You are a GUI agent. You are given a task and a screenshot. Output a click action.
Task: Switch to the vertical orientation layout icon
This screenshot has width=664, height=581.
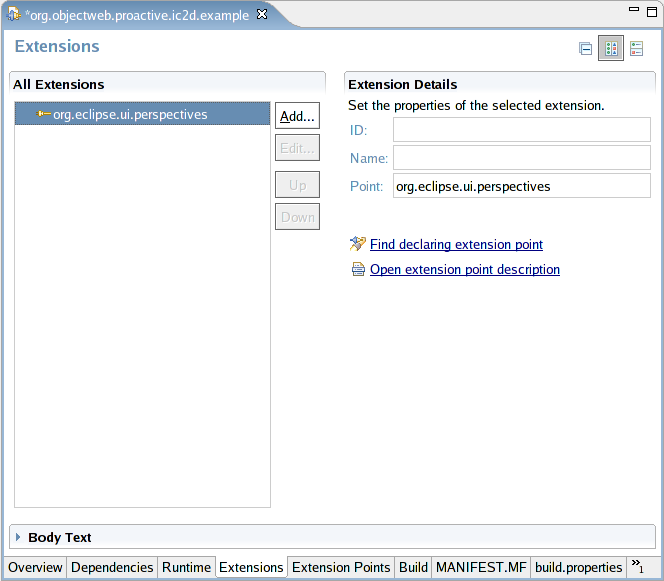637,48
